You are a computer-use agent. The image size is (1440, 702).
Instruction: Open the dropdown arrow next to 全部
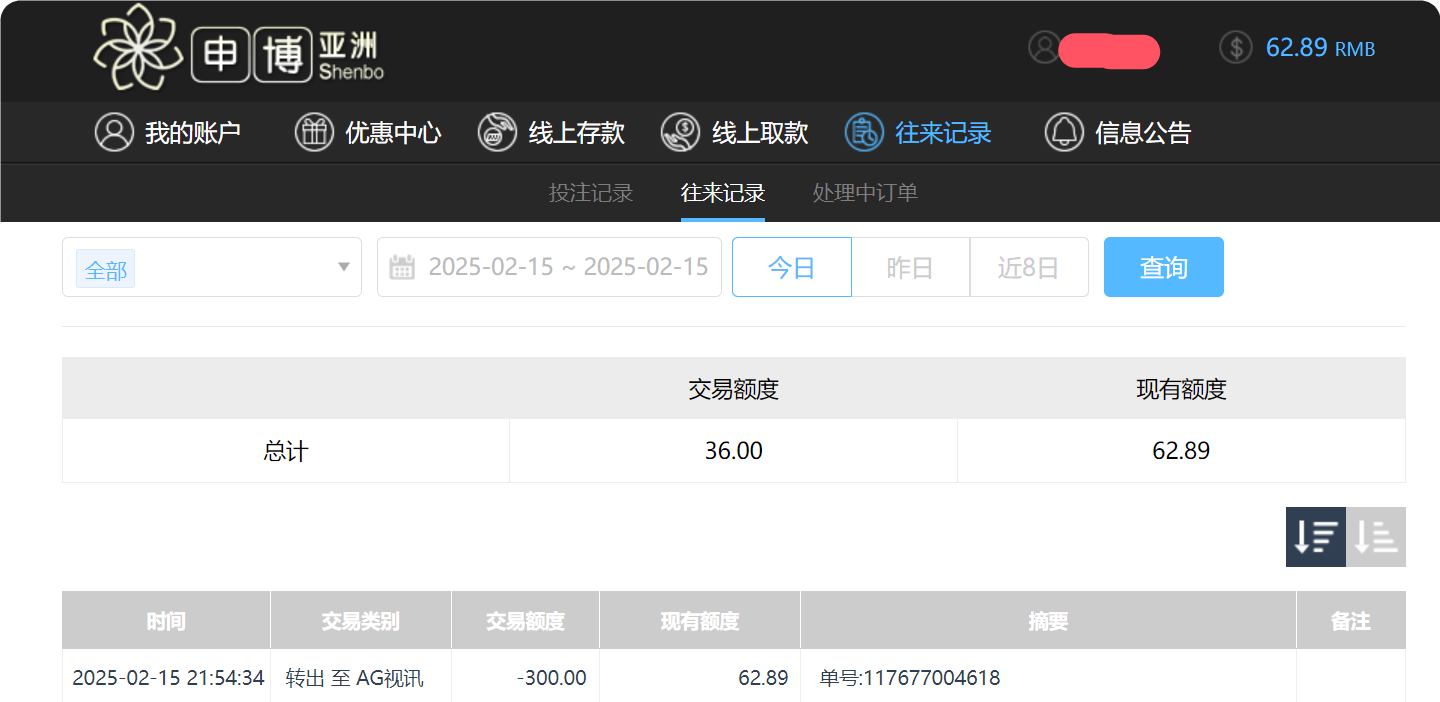(343, 267)
